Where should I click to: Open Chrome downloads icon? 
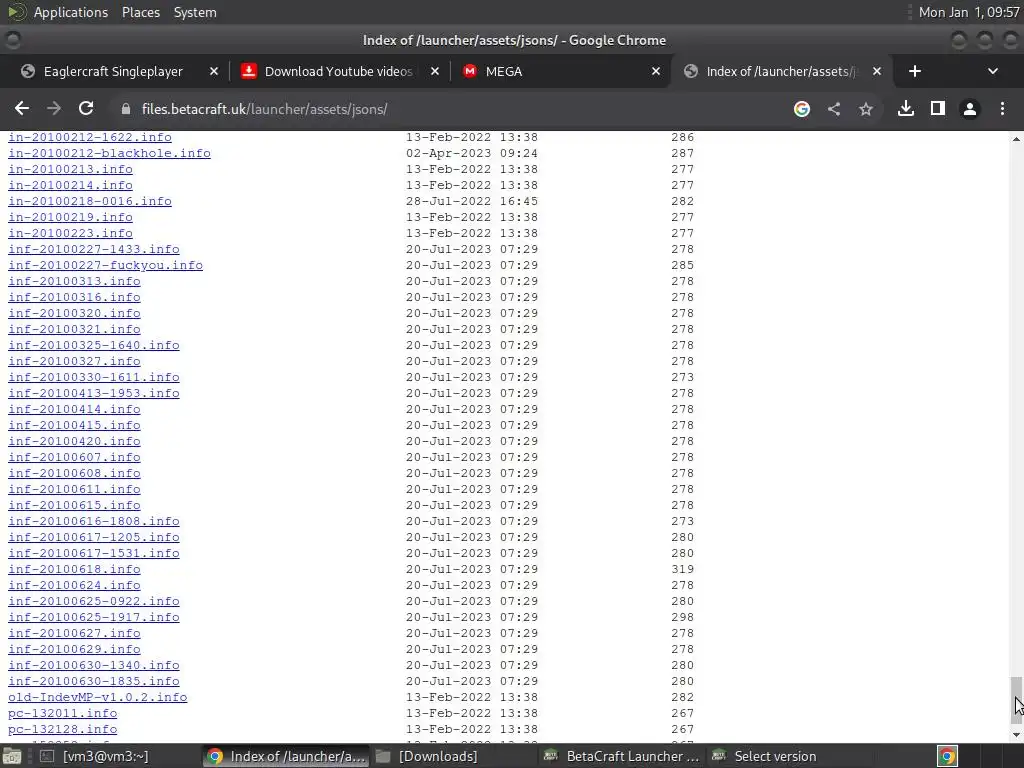906,108
